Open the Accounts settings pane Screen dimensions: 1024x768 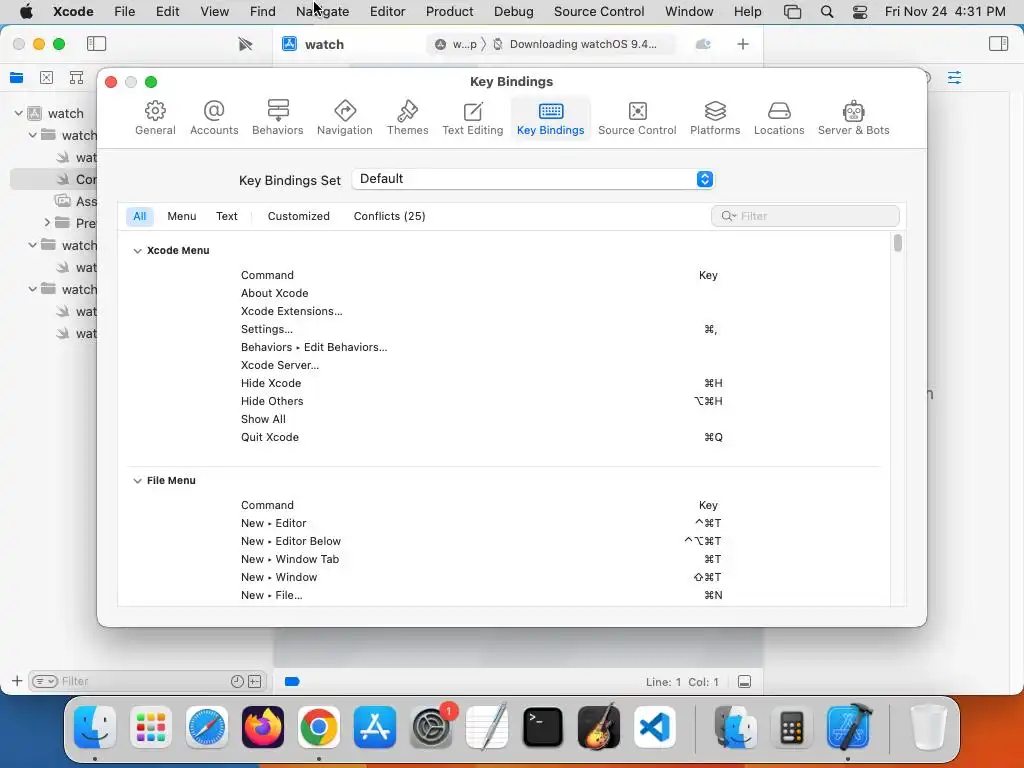pyautogui.click(x=214, y=118)
